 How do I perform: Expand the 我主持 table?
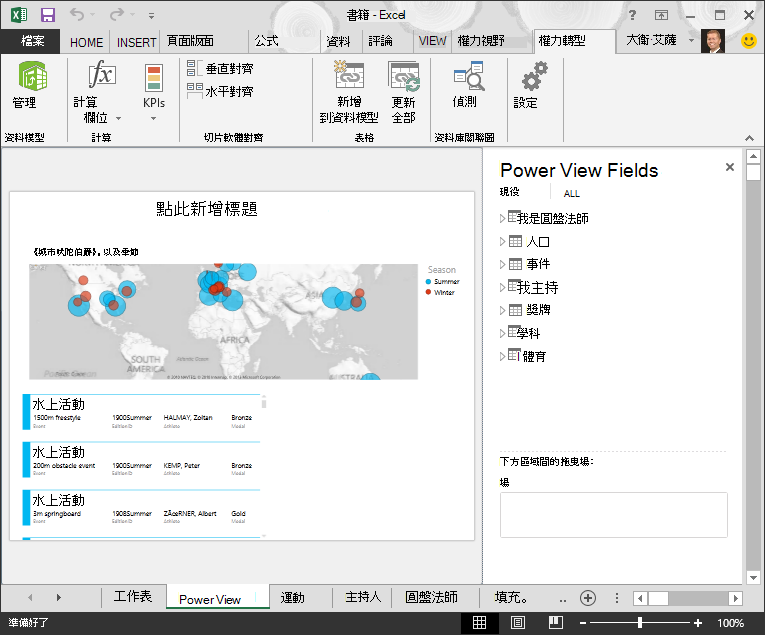[502, 287]
